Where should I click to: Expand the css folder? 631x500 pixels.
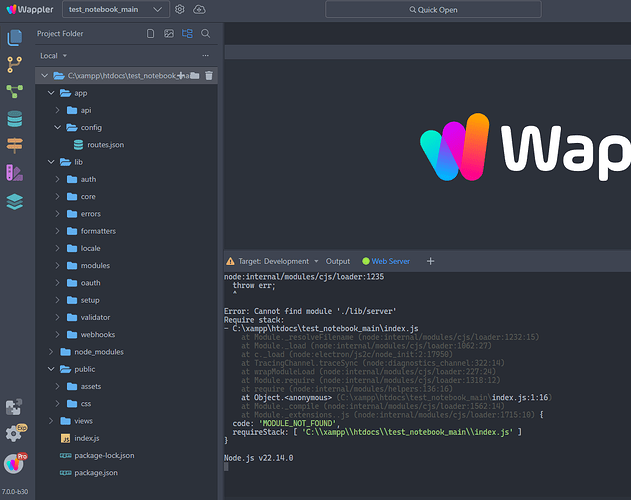pos(58,404)
